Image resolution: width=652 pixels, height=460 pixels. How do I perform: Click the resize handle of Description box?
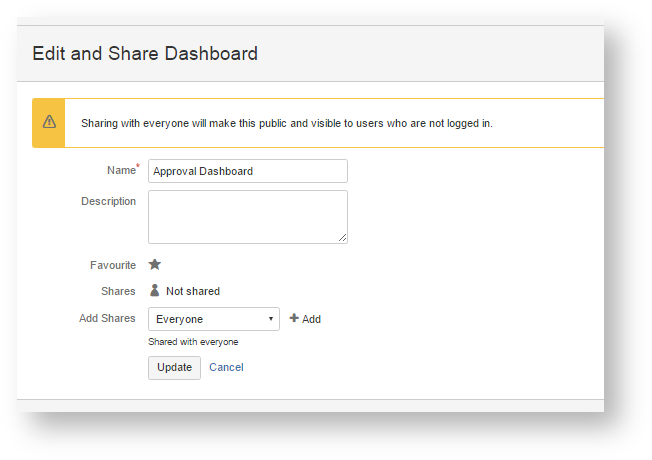coord(342,238)
